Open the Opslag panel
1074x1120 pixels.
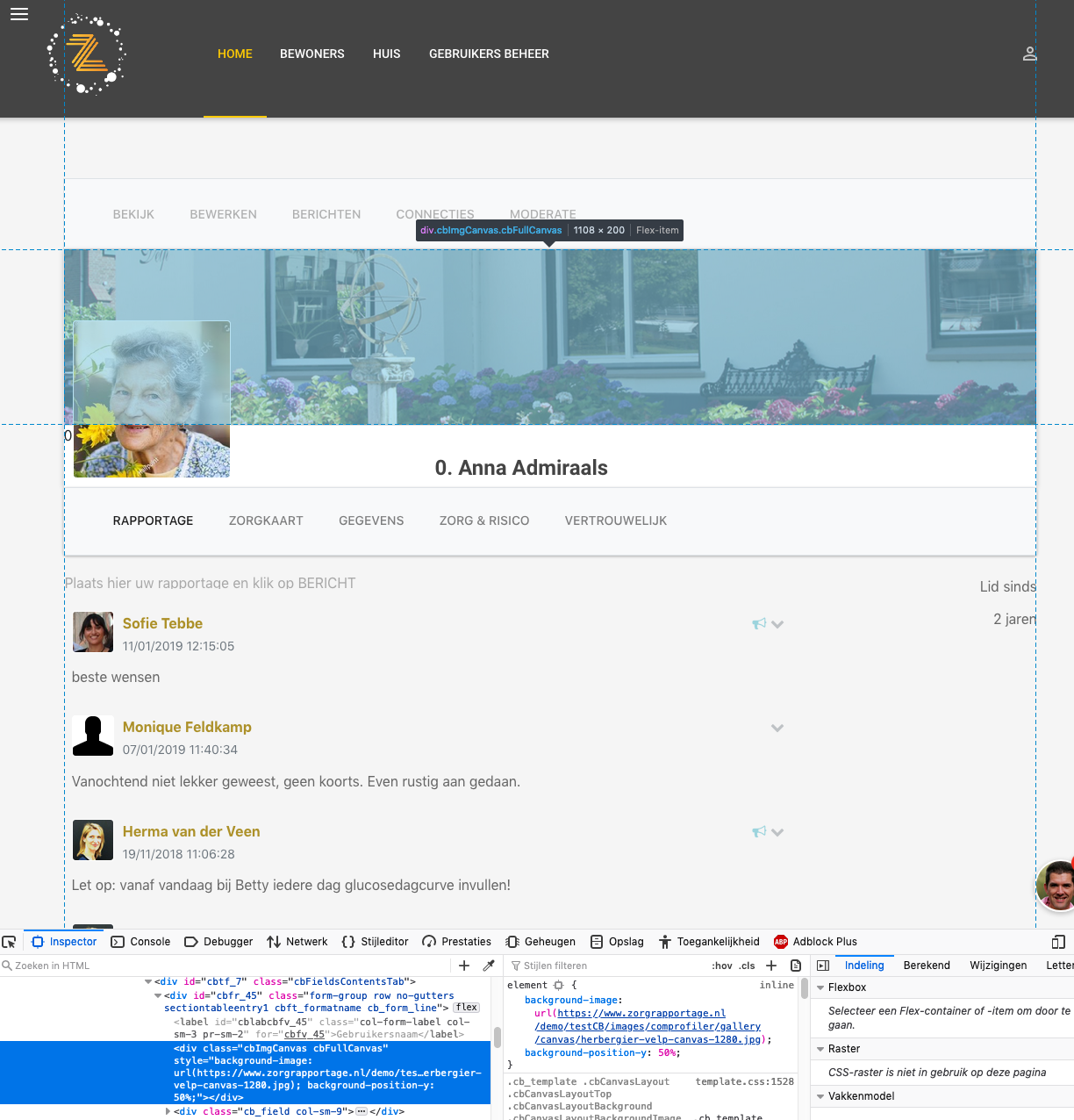[617, 942]
